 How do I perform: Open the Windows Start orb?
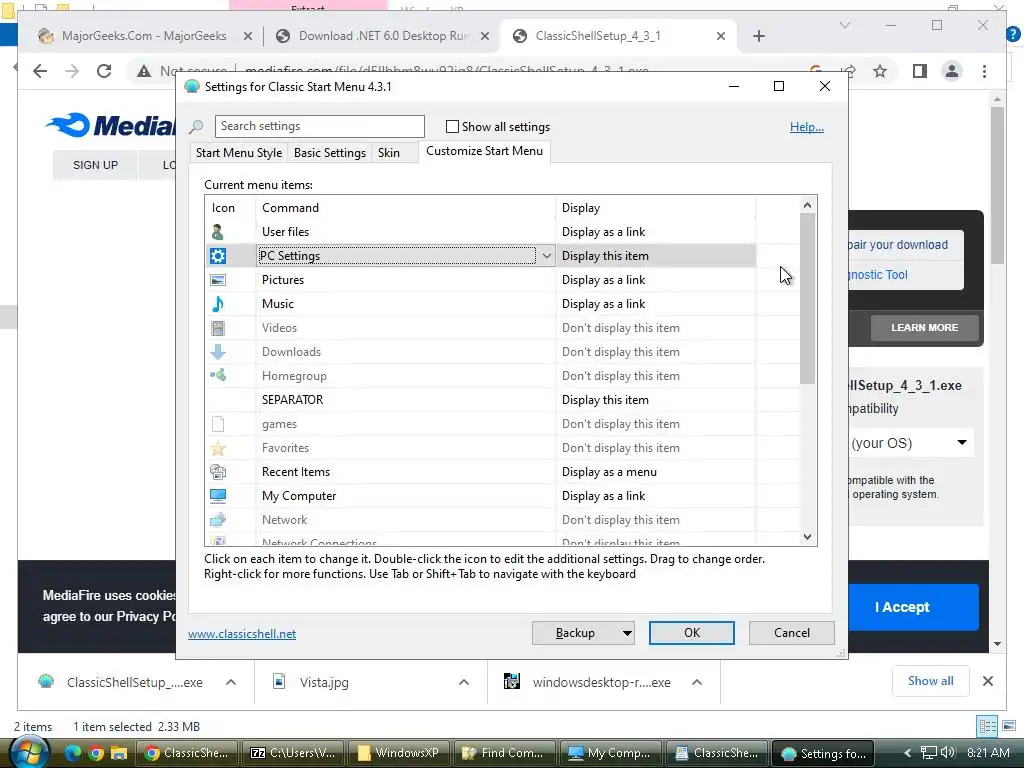(x=28, y=753)
